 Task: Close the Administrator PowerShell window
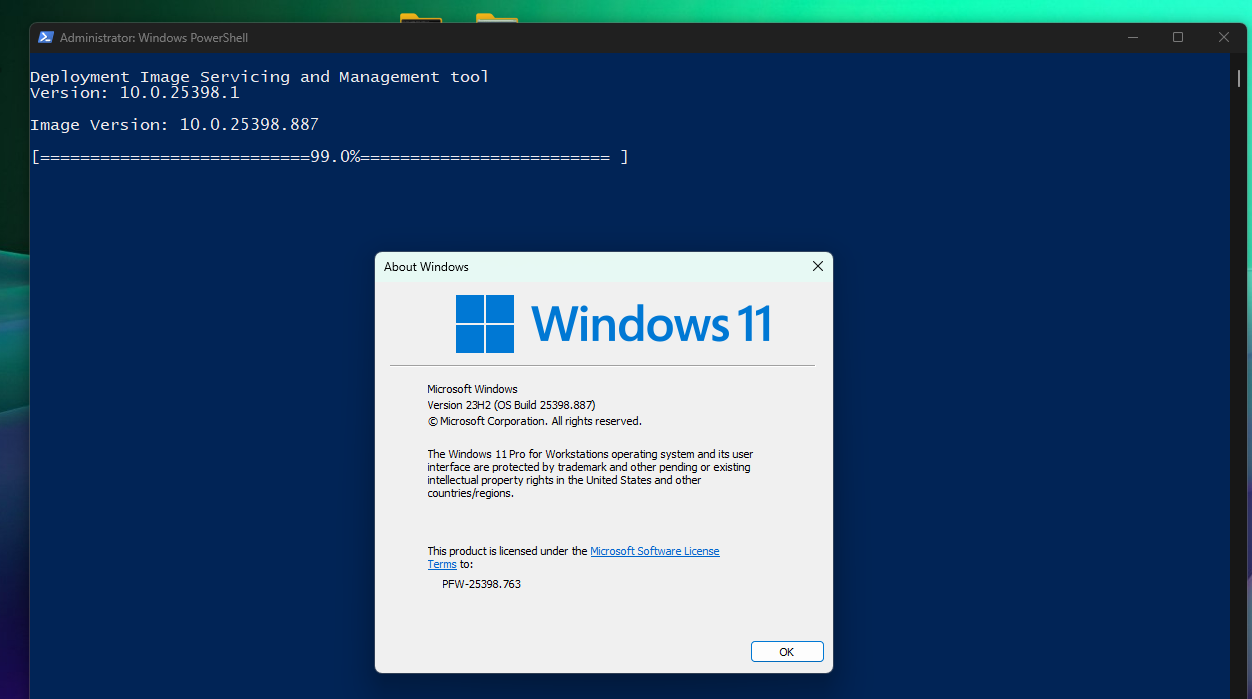pyautogui.click(x=1224, y=37)
